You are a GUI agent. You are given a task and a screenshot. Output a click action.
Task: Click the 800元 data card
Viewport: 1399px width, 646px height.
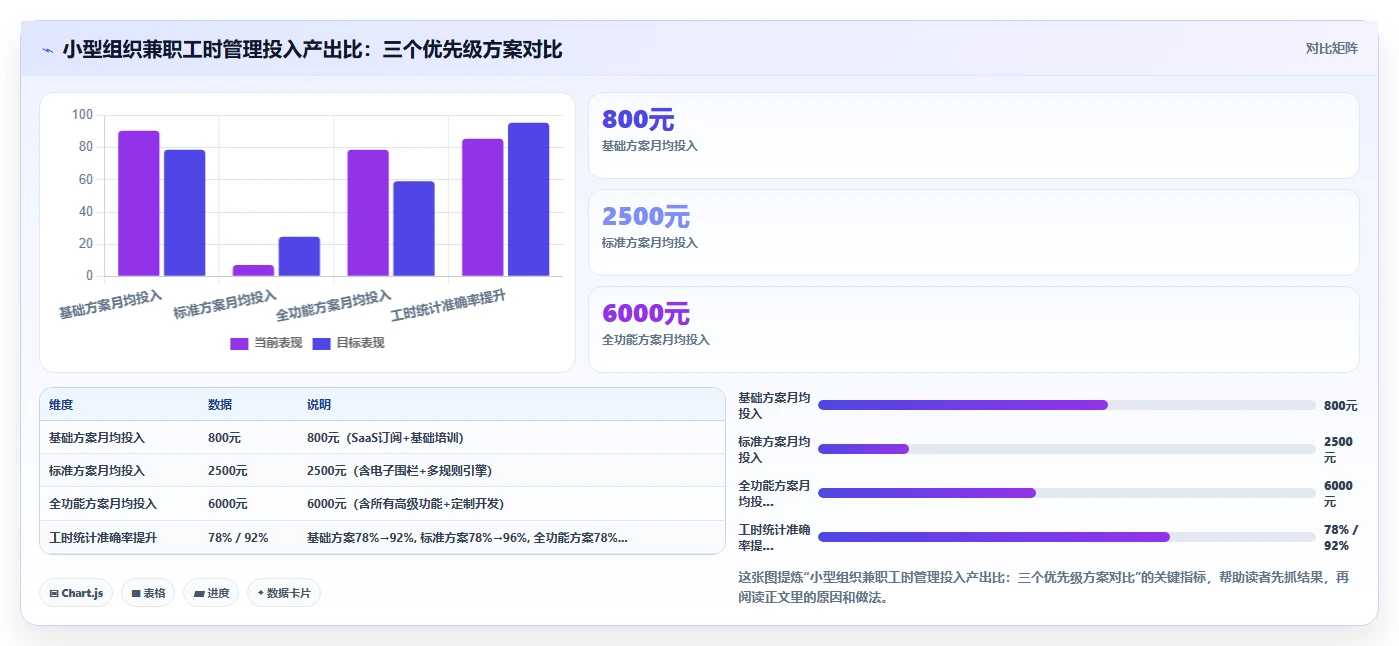974,136
